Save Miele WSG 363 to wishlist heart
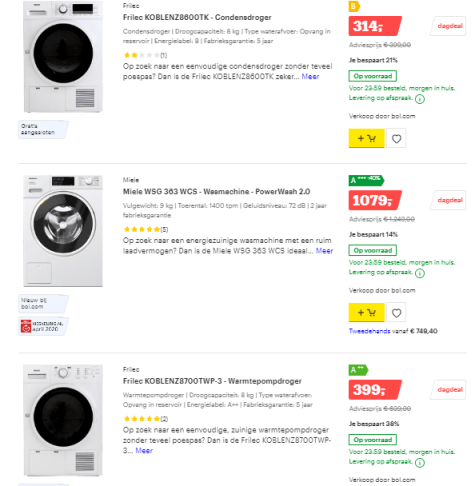475x486 pixels. click(x=396, y=313)
